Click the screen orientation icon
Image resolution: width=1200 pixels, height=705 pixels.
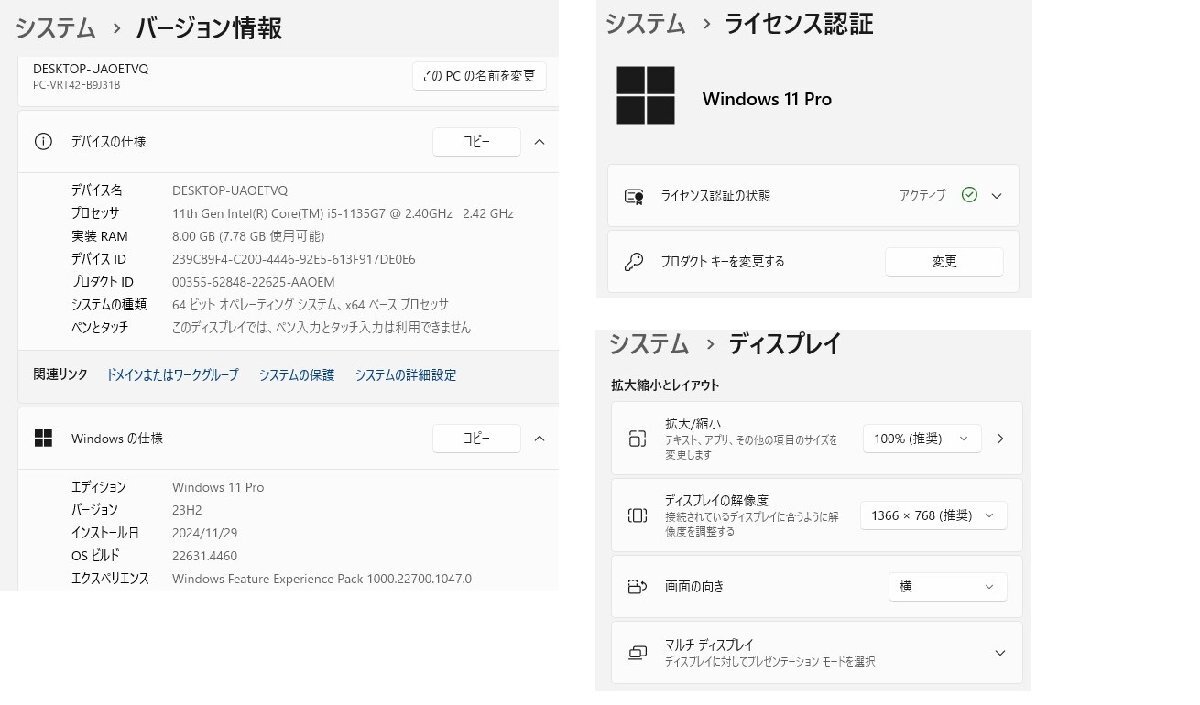(637, 586)
